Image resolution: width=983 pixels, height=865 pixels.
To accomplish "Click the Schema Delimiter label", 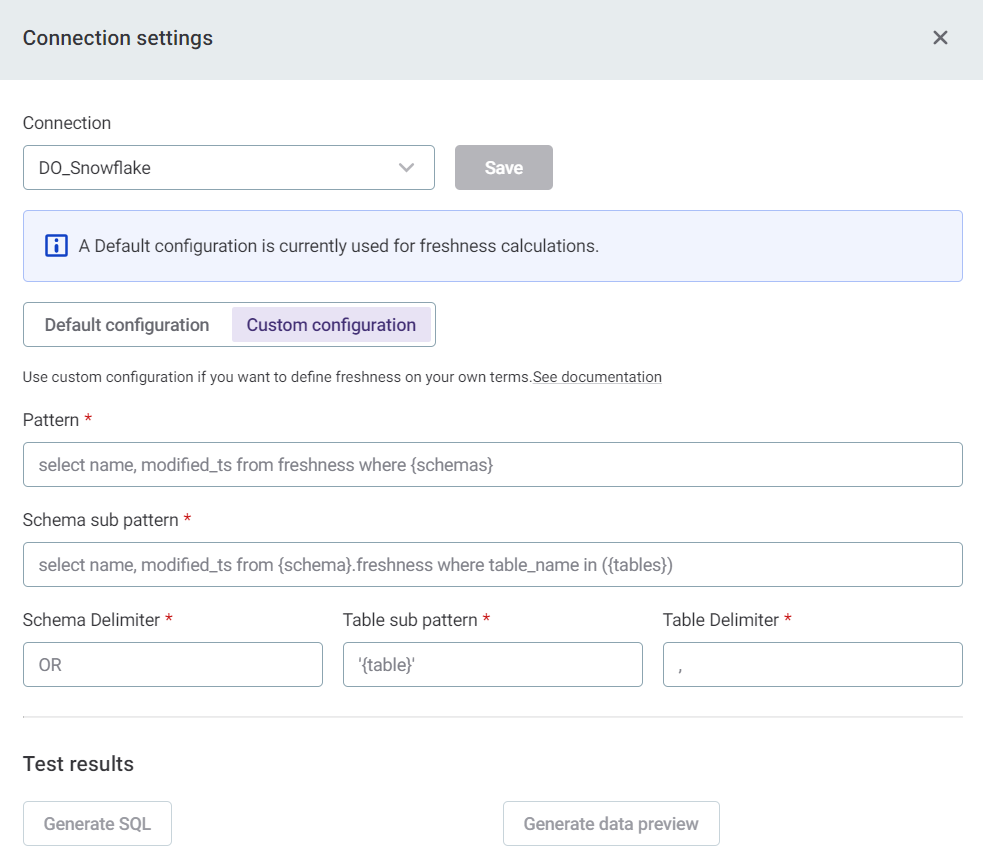I will pos(91,620).
